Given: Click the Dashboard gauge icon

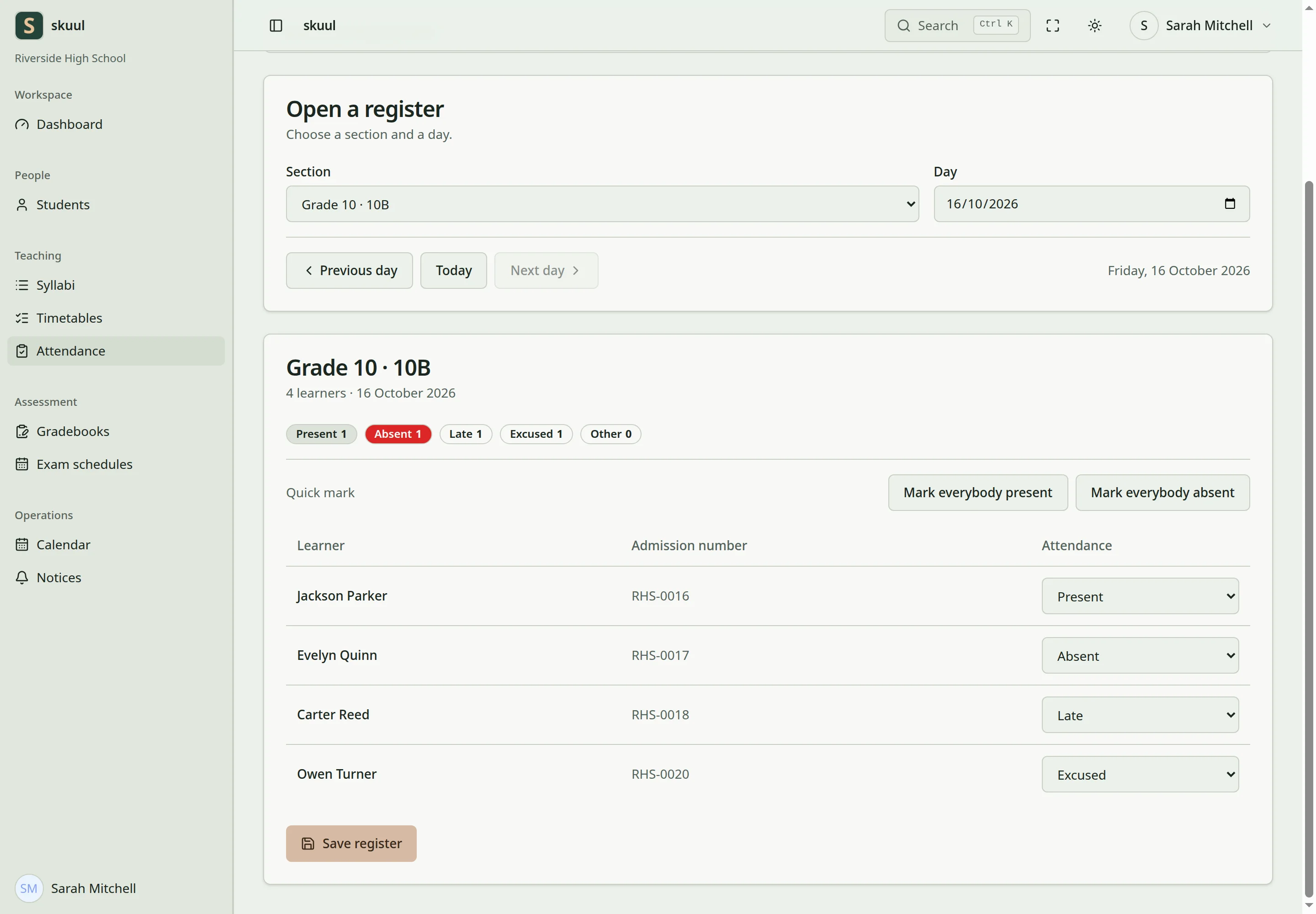Looking at the screenshot, I should pyautogui.click(x=22, y=124).
